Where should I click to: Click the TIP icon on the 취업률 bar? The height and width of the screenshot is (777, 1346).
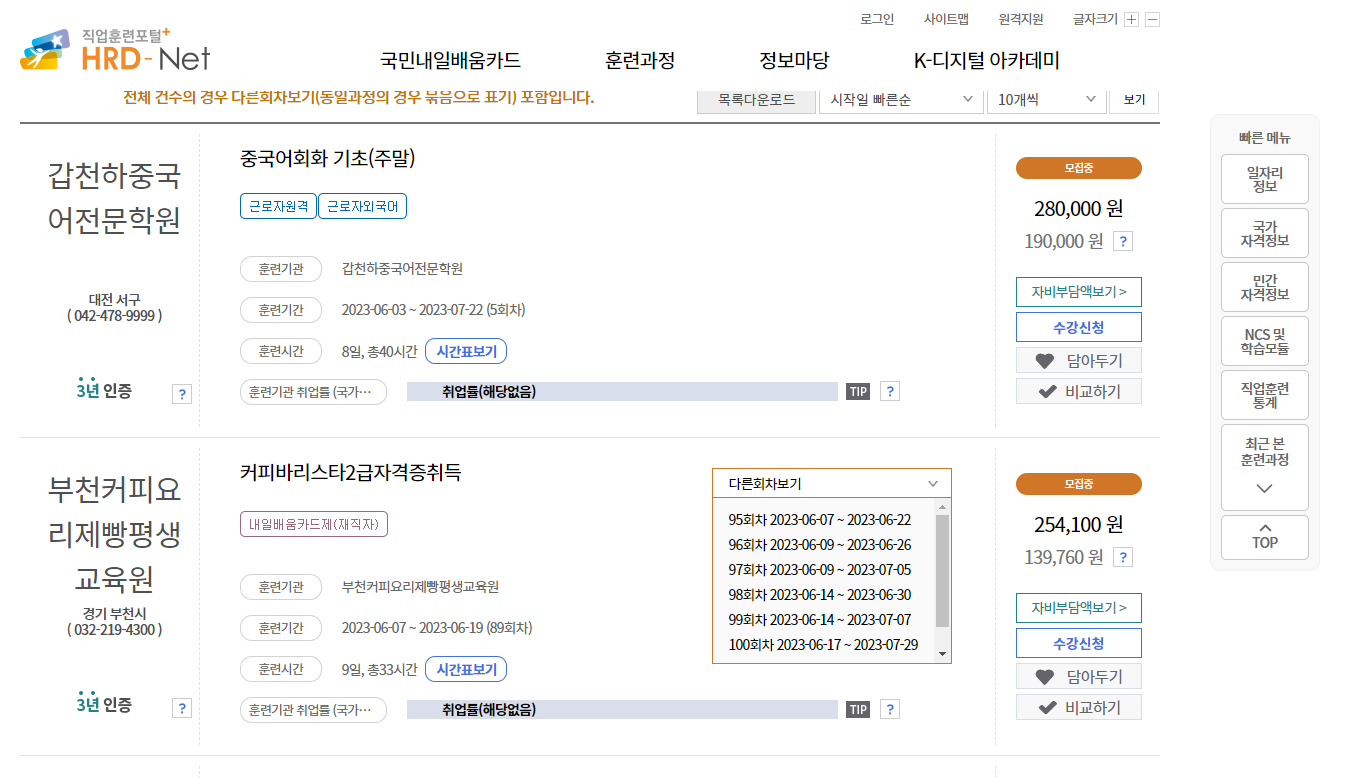(857, 391)
